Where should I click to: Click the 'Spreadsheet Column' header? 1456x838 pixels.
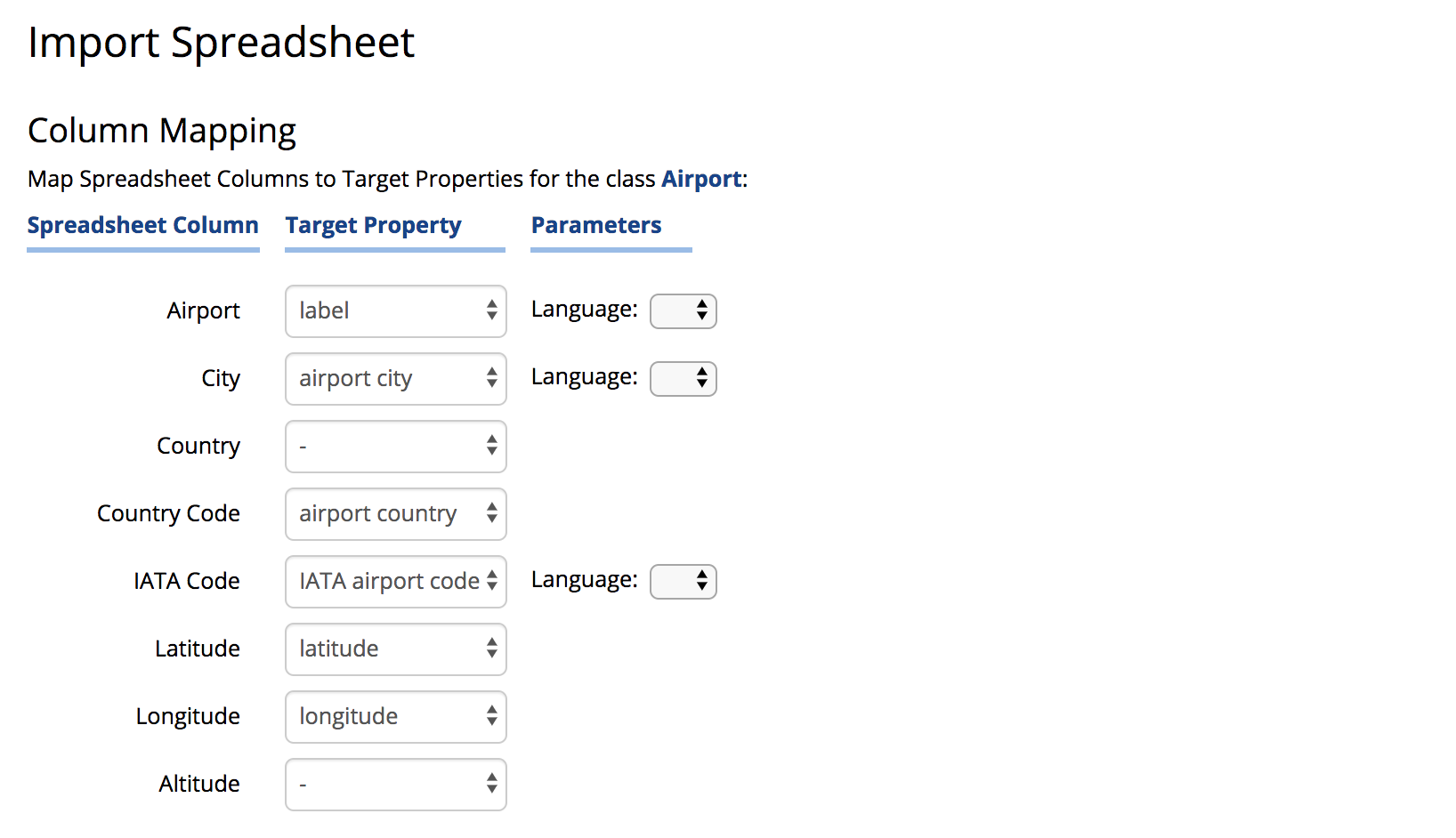[x=142, y=225]
